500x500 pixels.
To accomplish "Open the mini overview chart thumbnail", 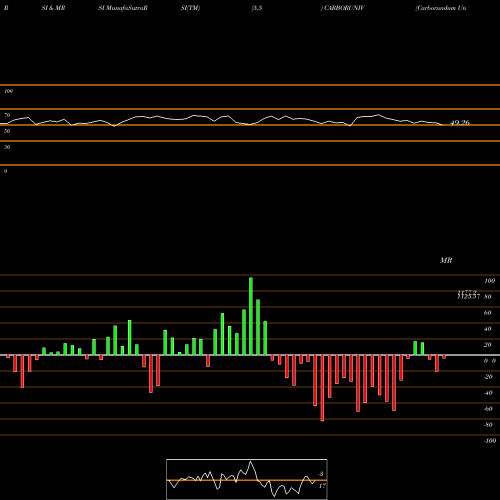I will (247, 479).
